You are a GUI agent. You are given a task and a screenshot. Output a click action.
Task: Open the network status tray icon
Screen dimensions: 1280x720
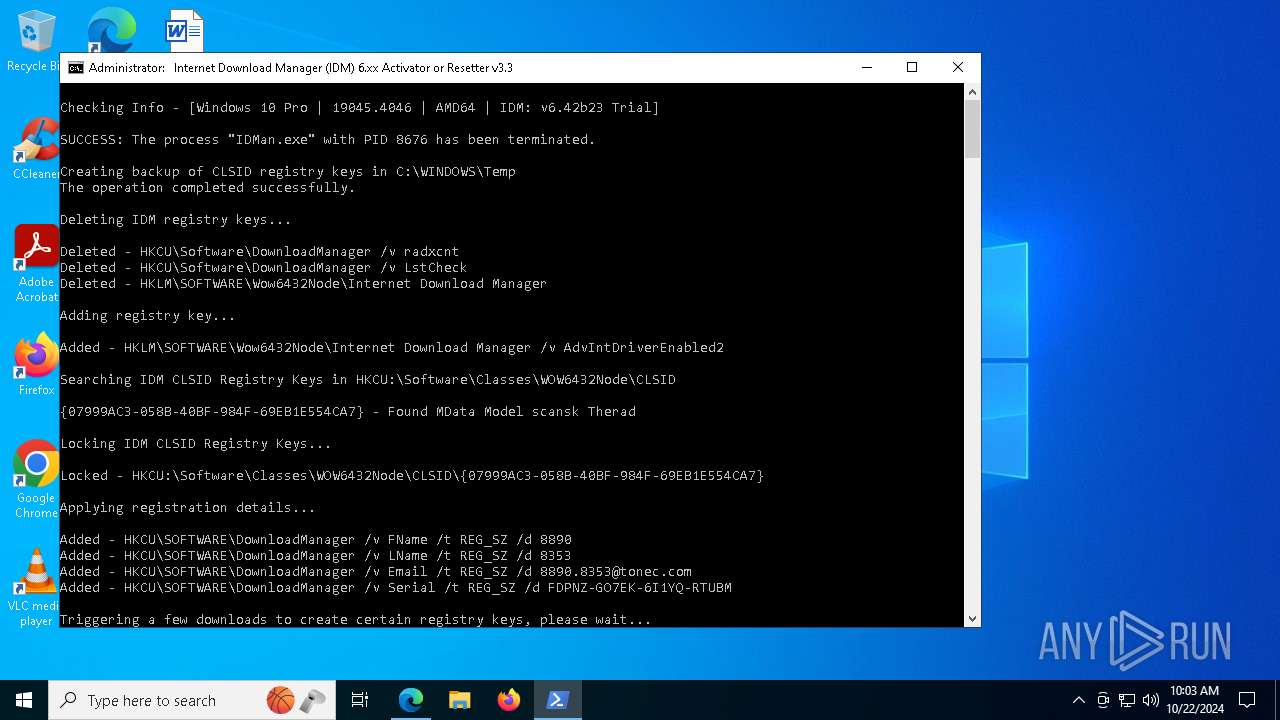[1127, 700]
